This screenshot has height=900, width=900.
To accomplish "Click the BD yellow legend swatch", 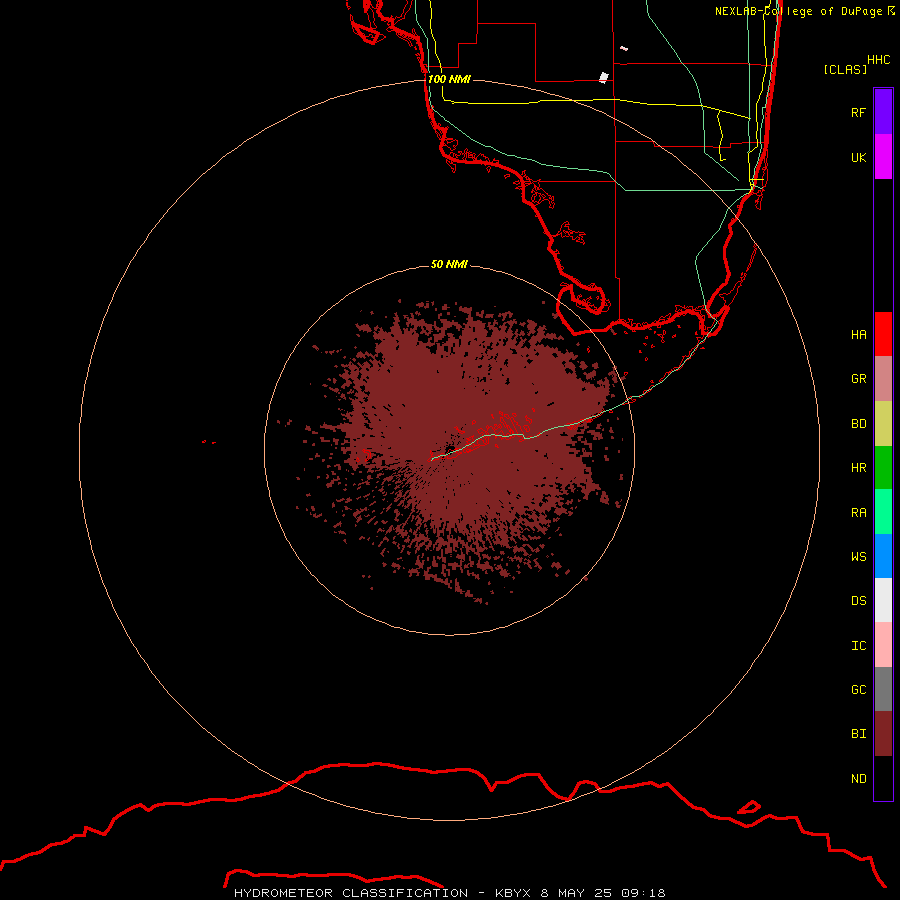I will (883, 424).
